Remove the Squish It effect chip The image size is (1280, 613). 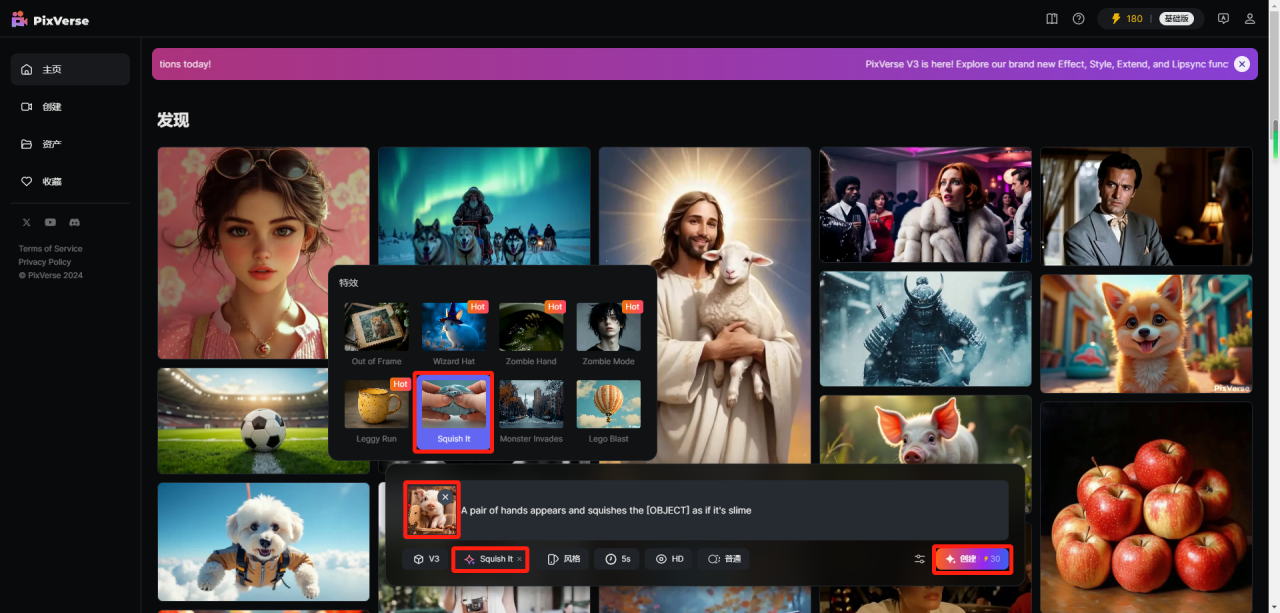[519, 559]
